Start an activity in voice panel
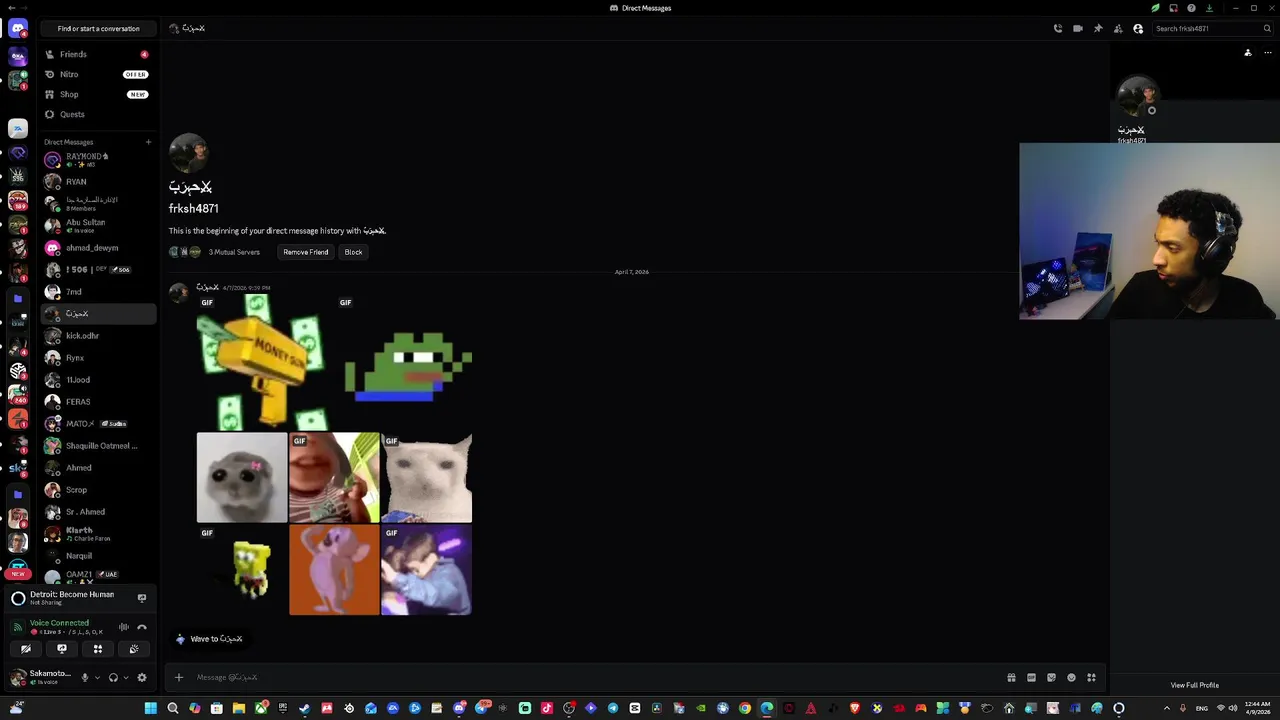This screenshot has width=1280, height=720. 98,649
